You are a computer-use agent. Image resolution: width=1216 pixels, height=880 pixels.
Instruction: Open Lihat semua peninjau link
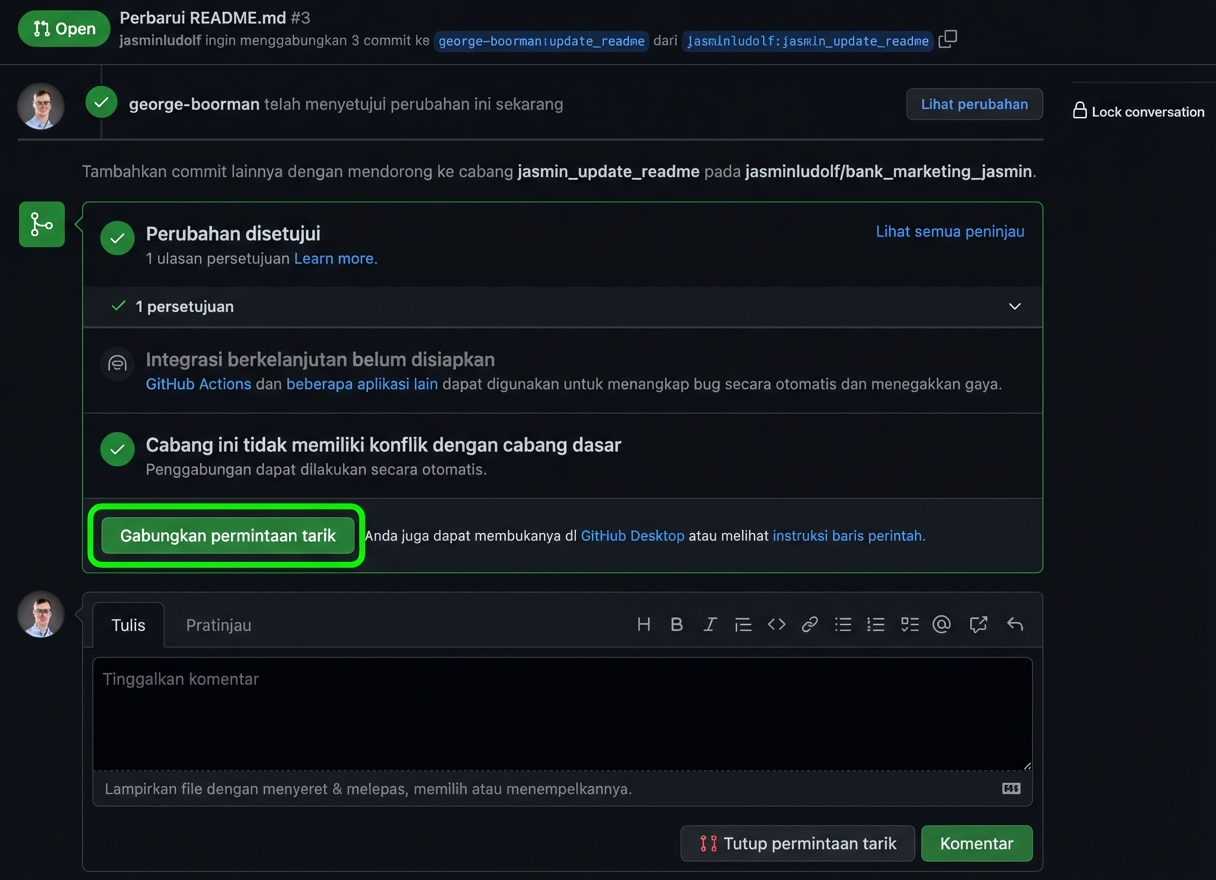pyautogui.click(x=950, y=231)
